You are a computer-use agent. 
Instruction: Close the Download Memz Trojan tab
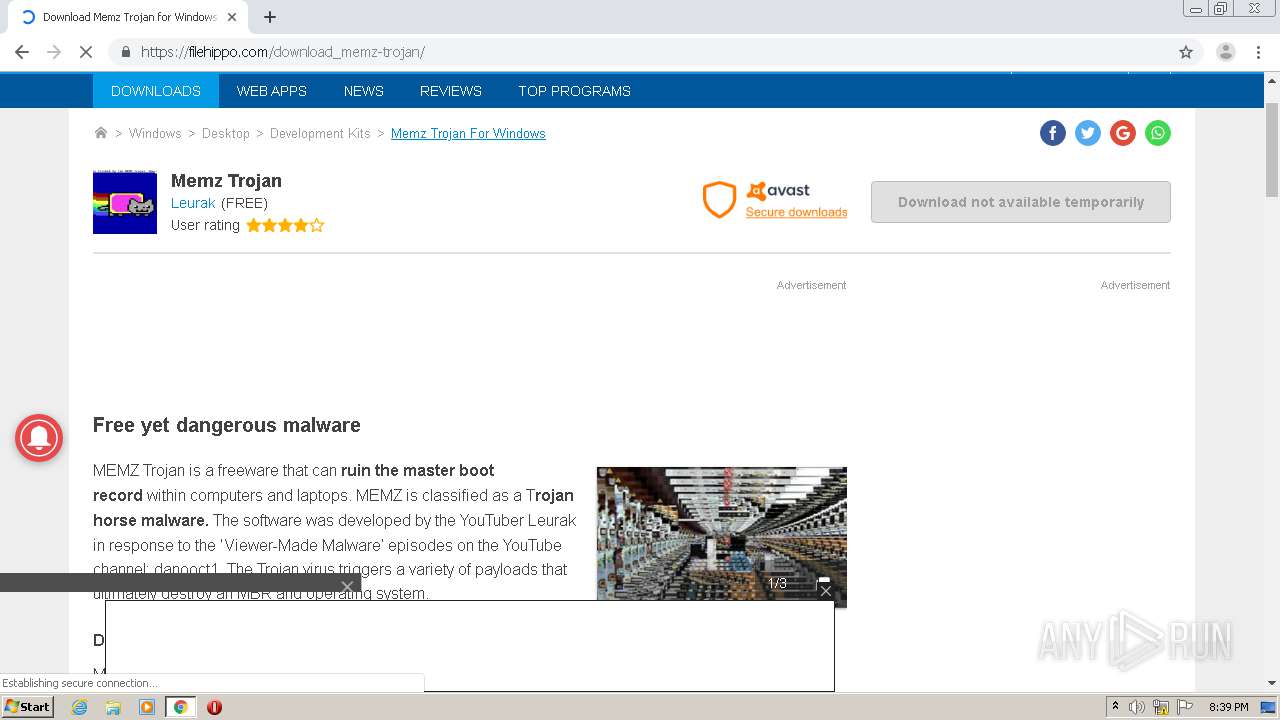(x=232, y=17)
